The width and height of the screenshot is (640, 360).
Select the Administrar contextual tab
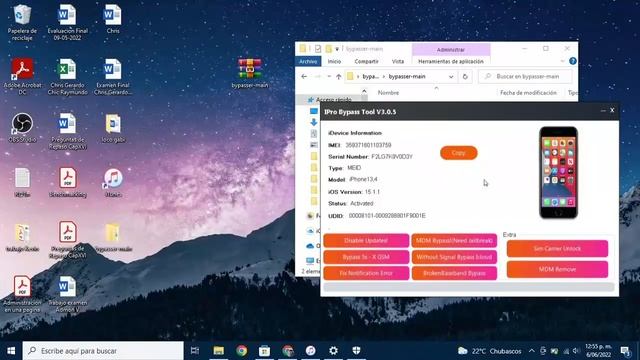(x=451, y=49)
